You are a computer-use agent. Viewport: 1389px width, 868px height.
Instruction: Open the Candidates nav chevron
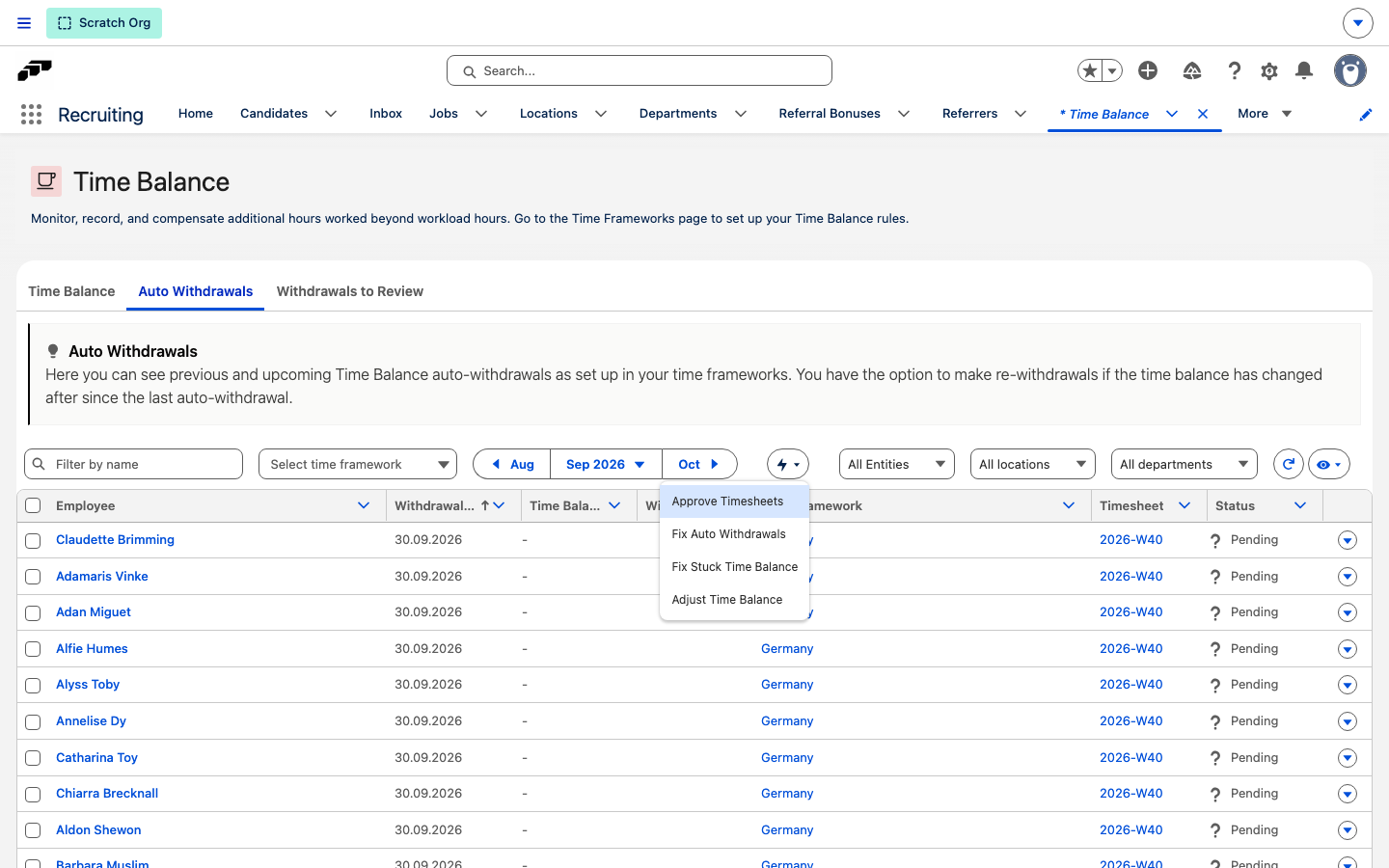pos(331,114)
